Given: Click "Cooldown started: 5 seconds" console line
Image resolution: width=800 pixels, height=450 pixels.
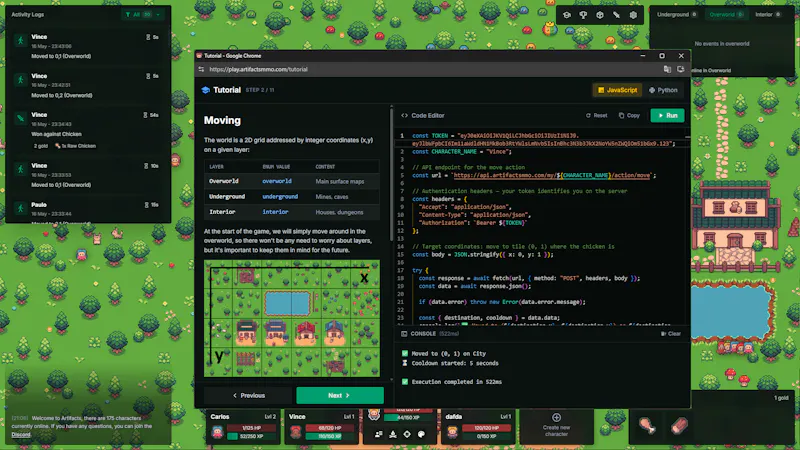Looking at the screenshot, I should click(455, 363).
